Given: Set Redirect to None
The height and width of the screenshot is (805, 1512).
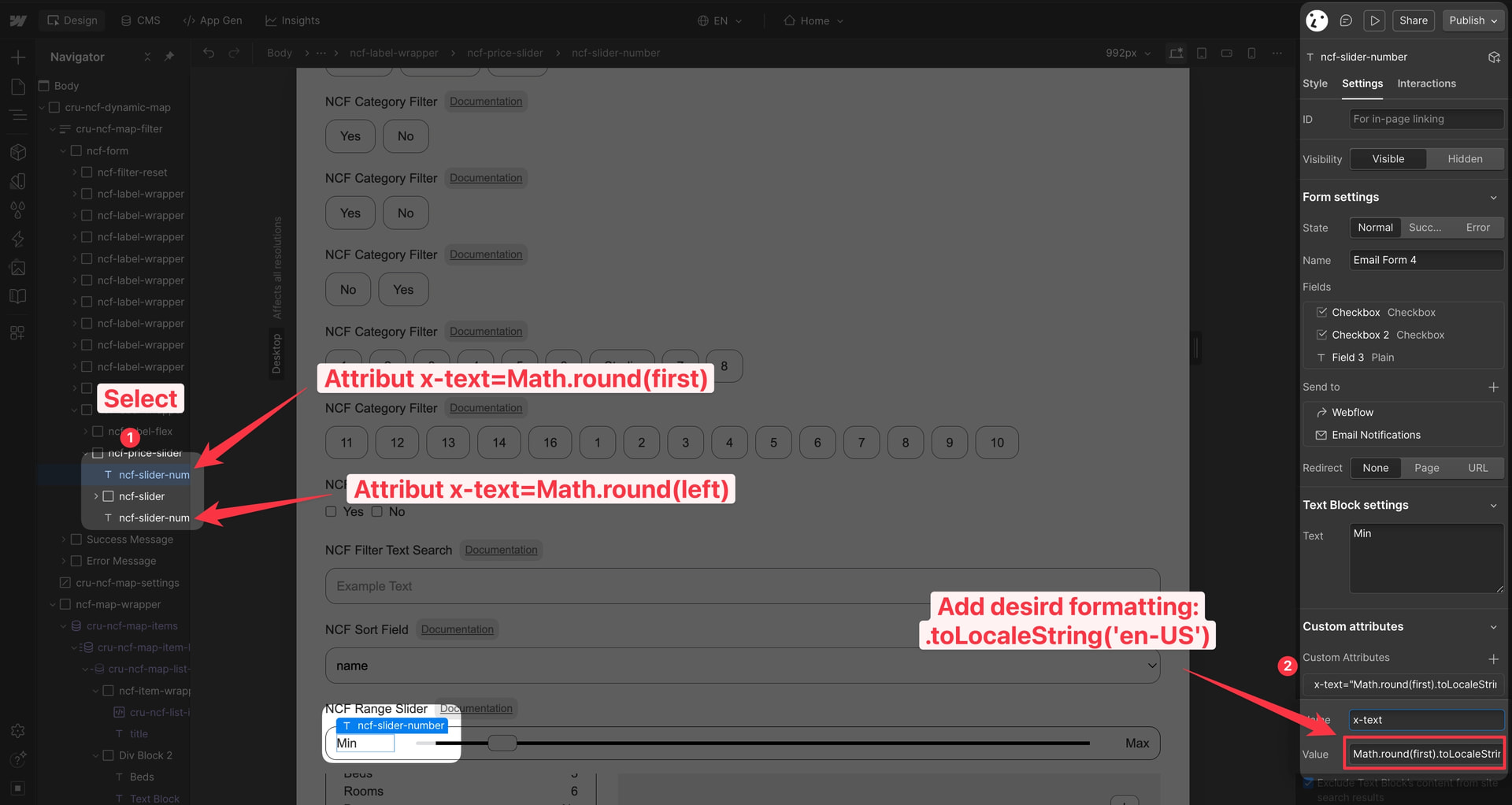Looking at the screenshot, I should pos(1375,468).
